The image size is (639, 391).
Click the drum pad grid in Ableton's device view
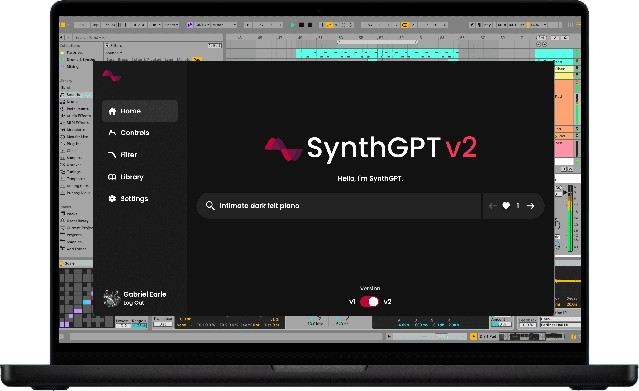point(76,298)
